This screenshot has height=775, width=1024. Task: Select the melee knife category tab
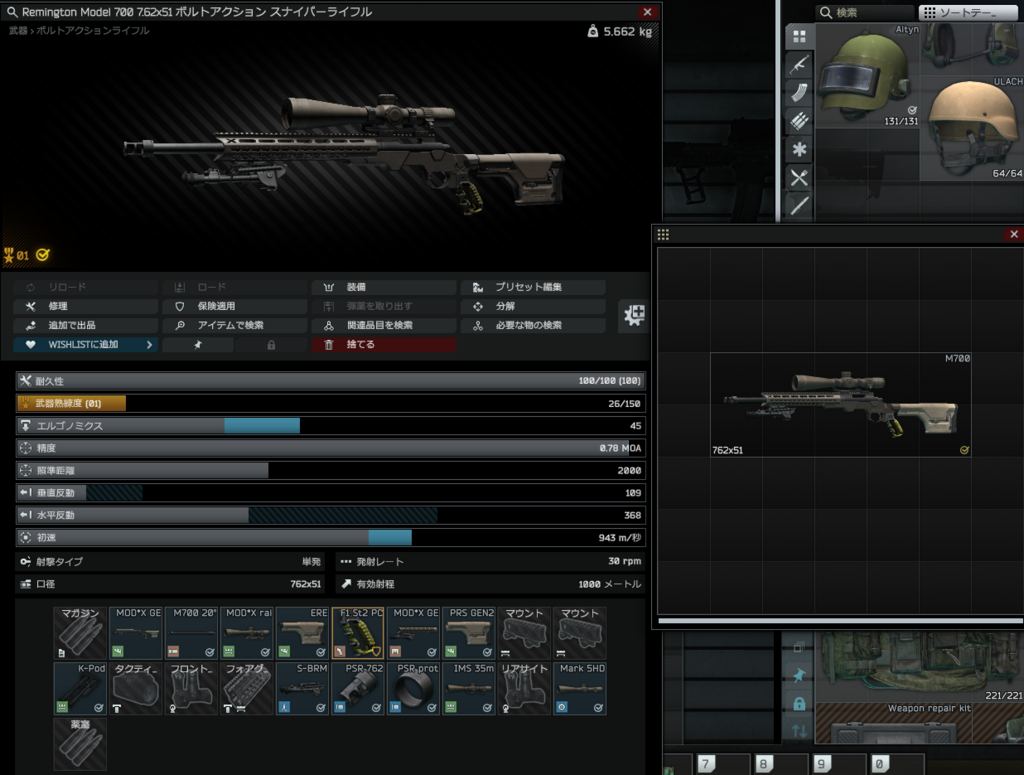pyautogui.click(x=799, y=206)
